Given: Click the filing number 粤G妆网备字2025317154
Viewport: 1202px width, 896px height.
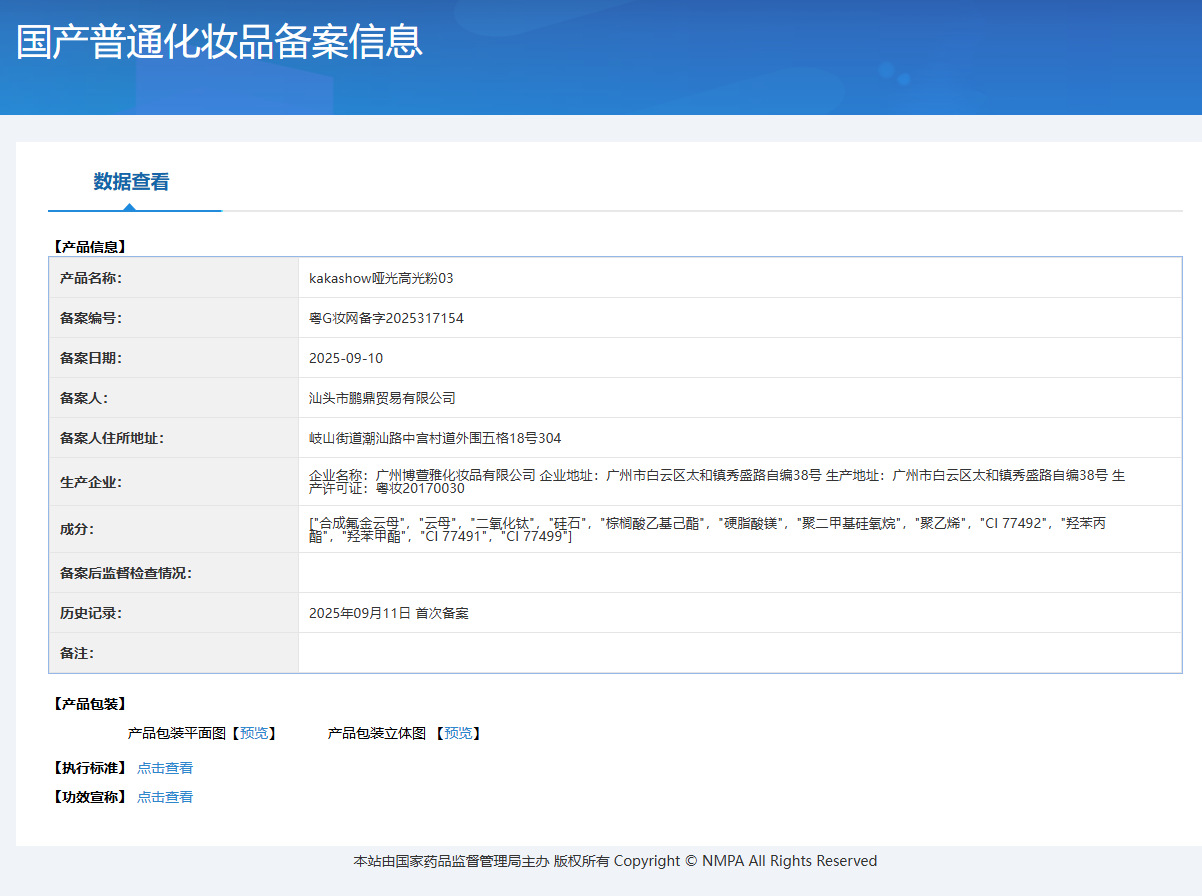Looking at the screenshot, I should pyautogui.click(x=386, y=318).
